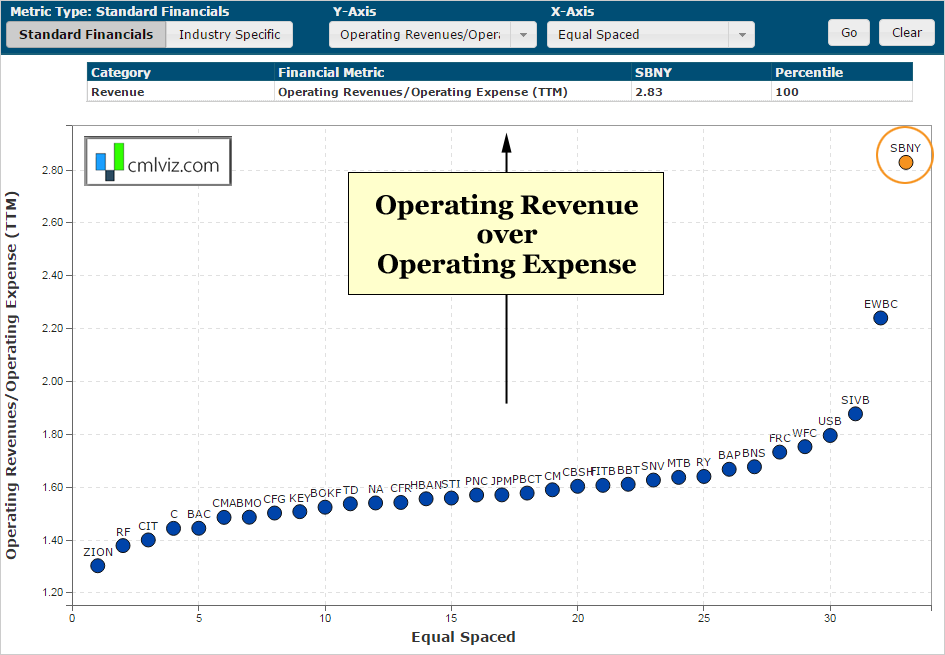Select the C data point

[173, 528]
